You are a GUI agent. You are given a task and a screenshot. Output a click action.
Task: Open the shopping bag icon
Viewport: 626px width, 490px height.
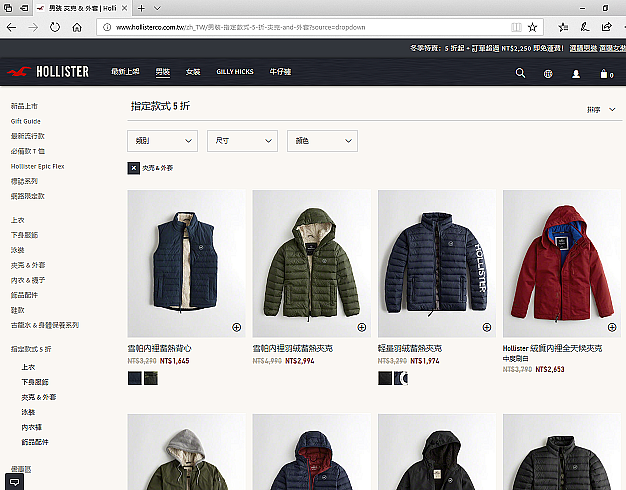pyautogui.click(x=607, y=74)
